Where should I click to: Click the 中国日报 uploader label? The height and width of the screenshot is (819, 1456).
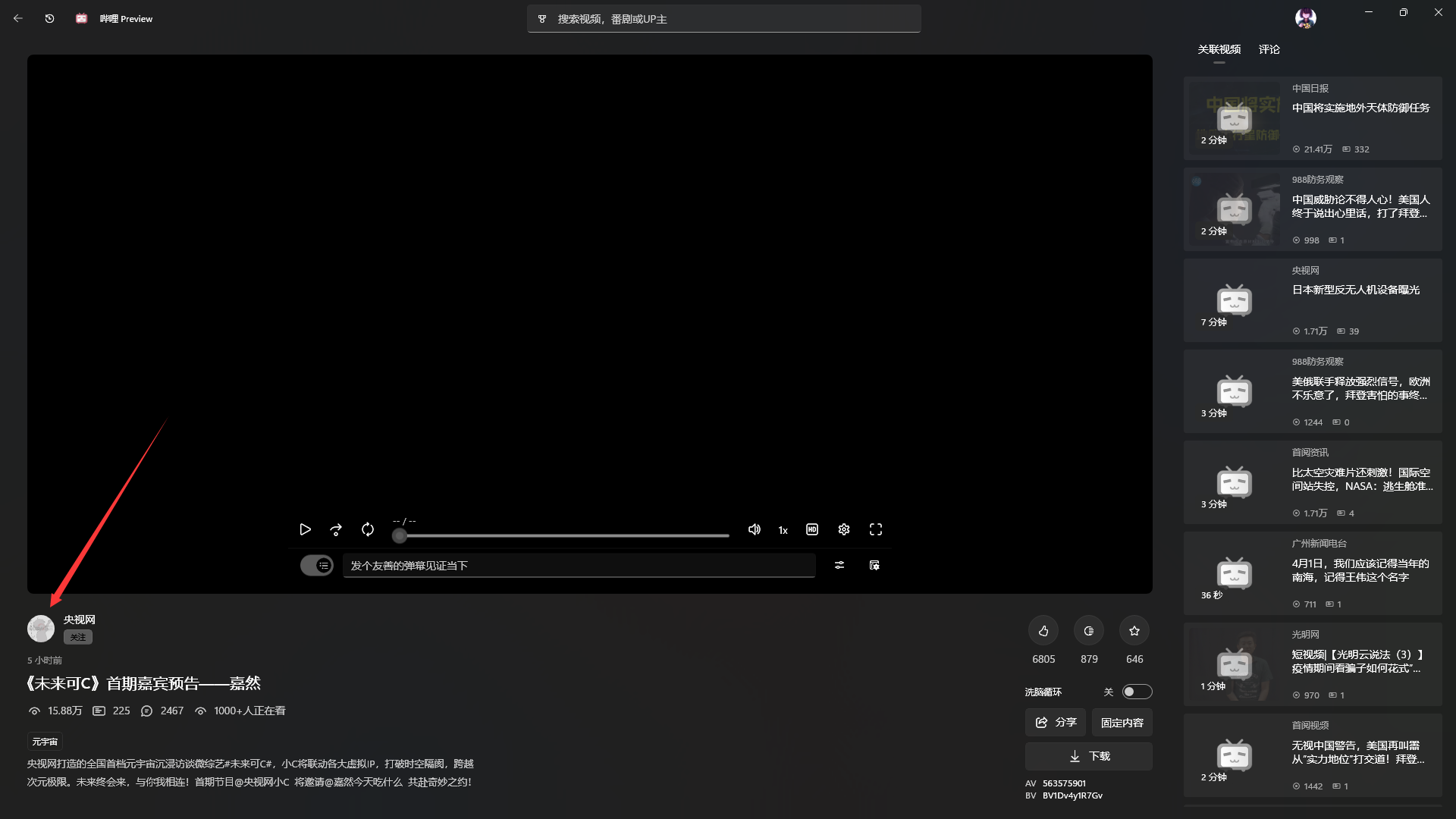point(1310,89)
